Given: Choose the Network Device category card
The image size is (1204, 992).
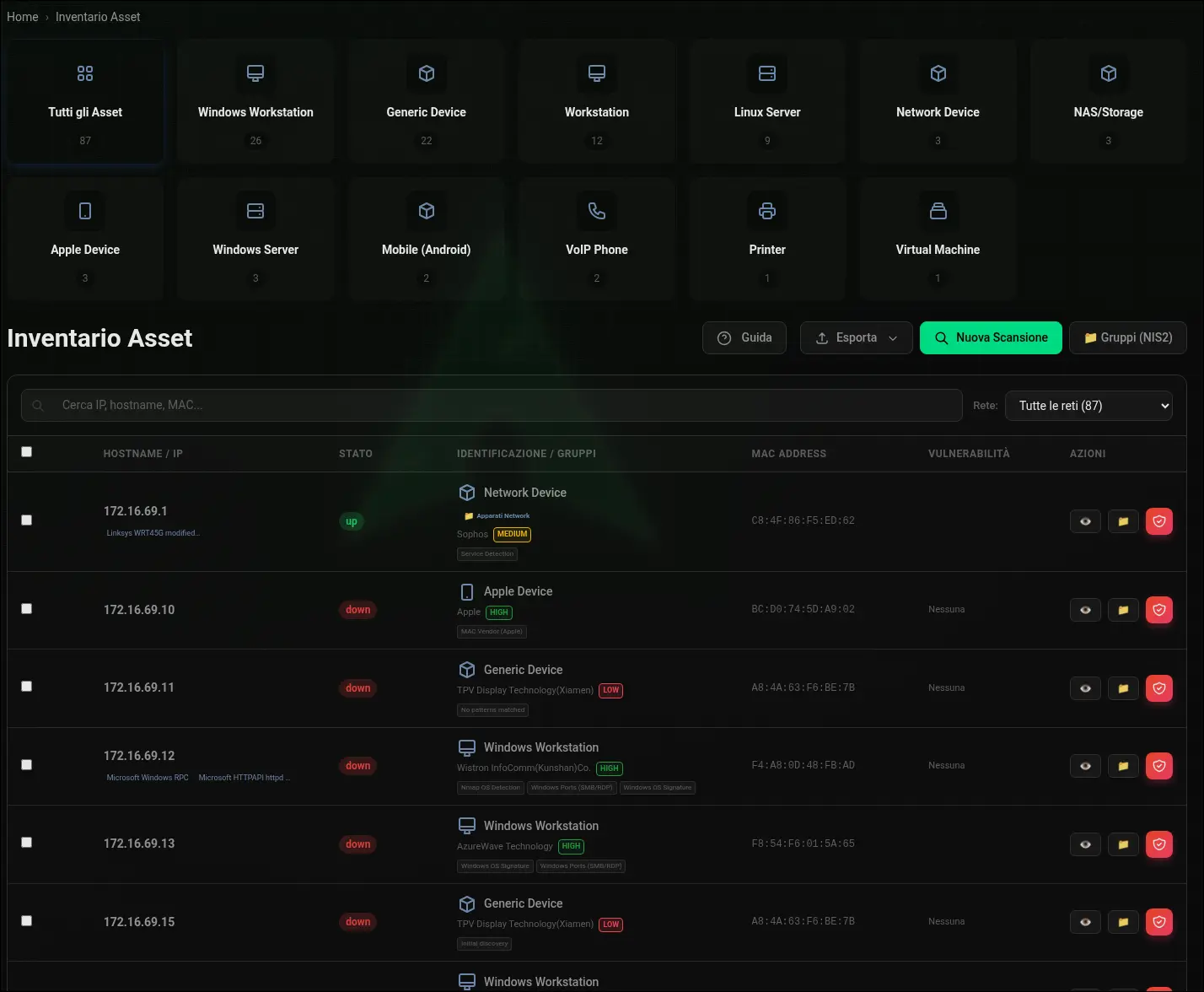Looking at the screenshot, I should pyautogui.click(x=938, y=101).
